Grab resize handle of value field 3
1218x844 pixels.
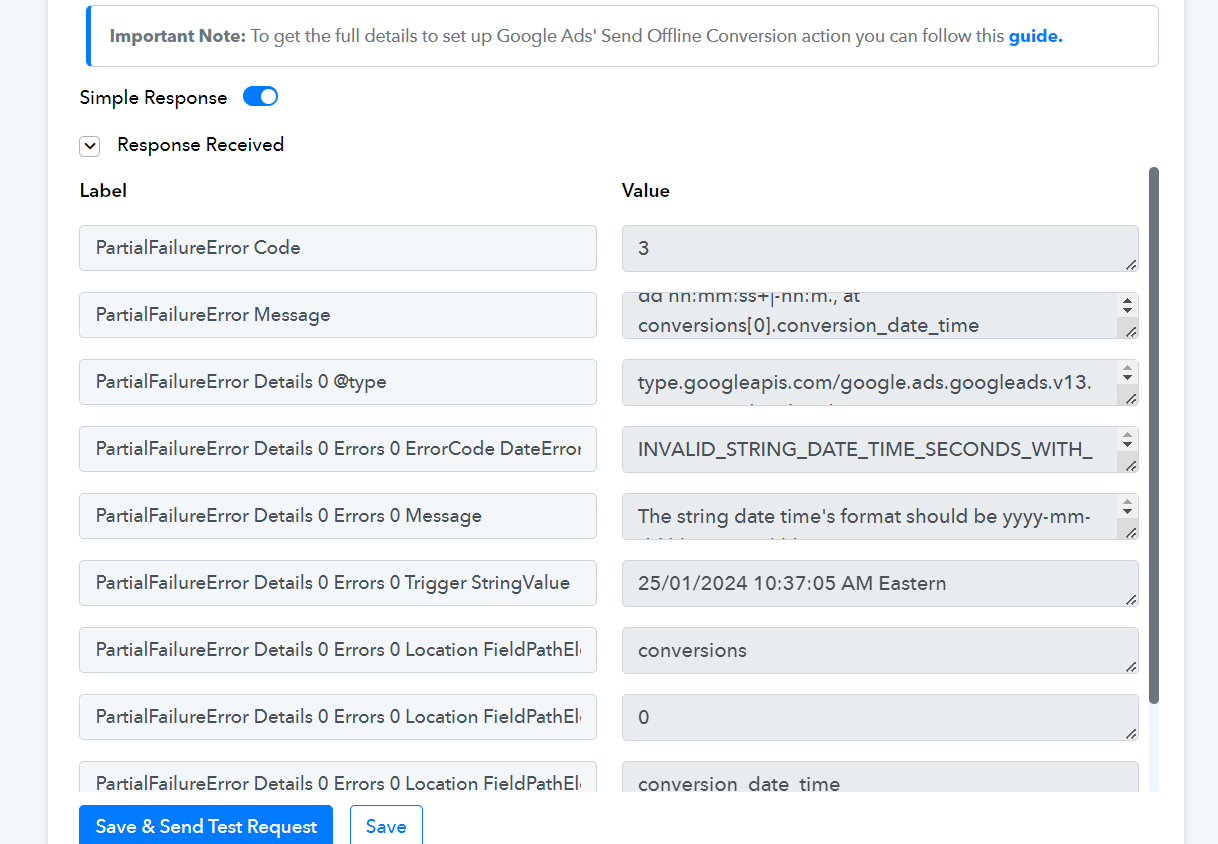1131,264
